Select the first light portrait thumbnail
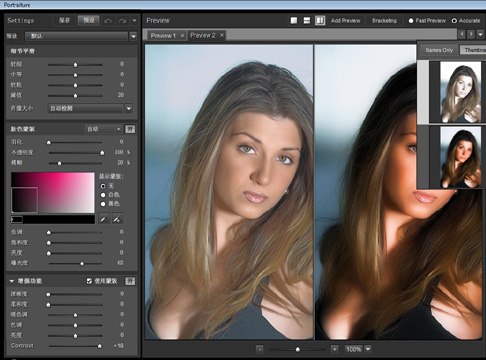 click(x=461, y=92)
